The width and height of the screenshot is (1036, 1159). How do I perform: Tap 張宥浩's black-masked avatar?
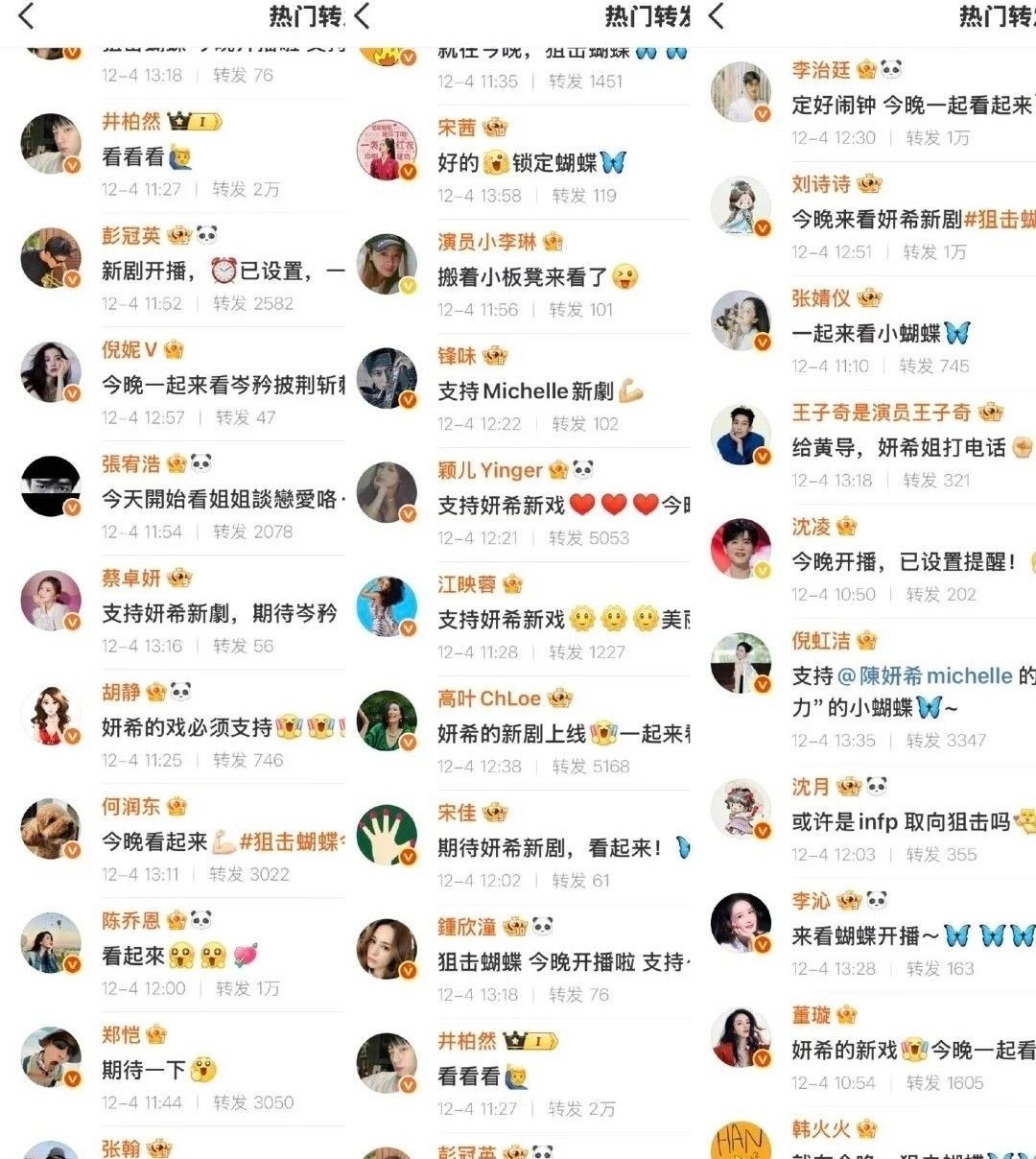[51, 486]
